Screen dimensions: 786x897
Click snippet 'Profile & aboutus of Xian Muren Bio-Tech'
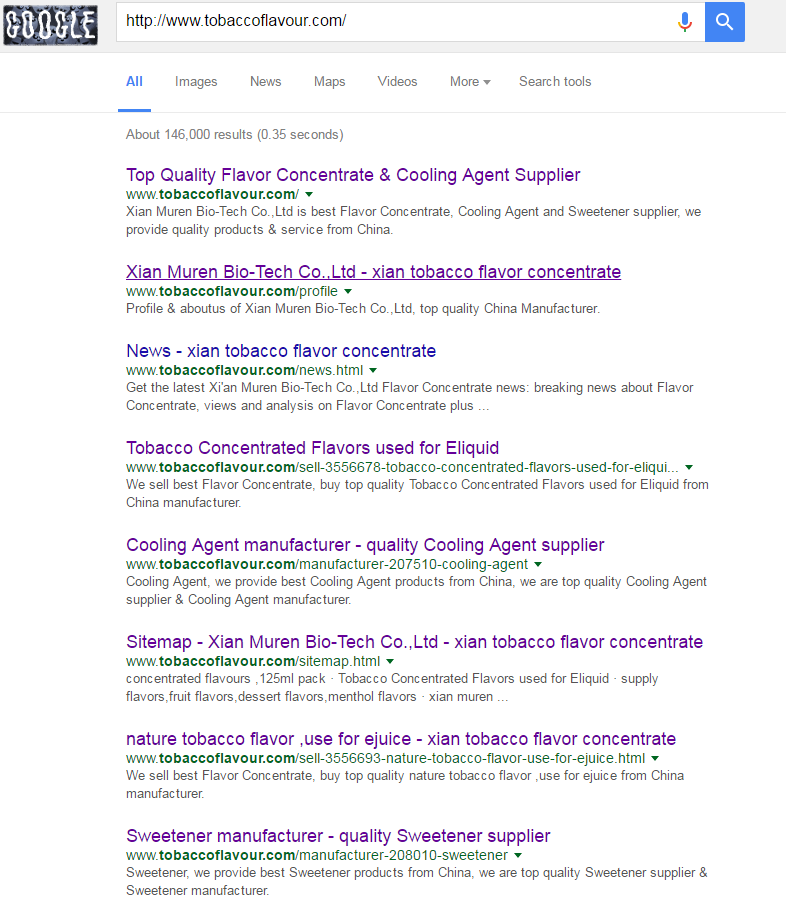363,308
